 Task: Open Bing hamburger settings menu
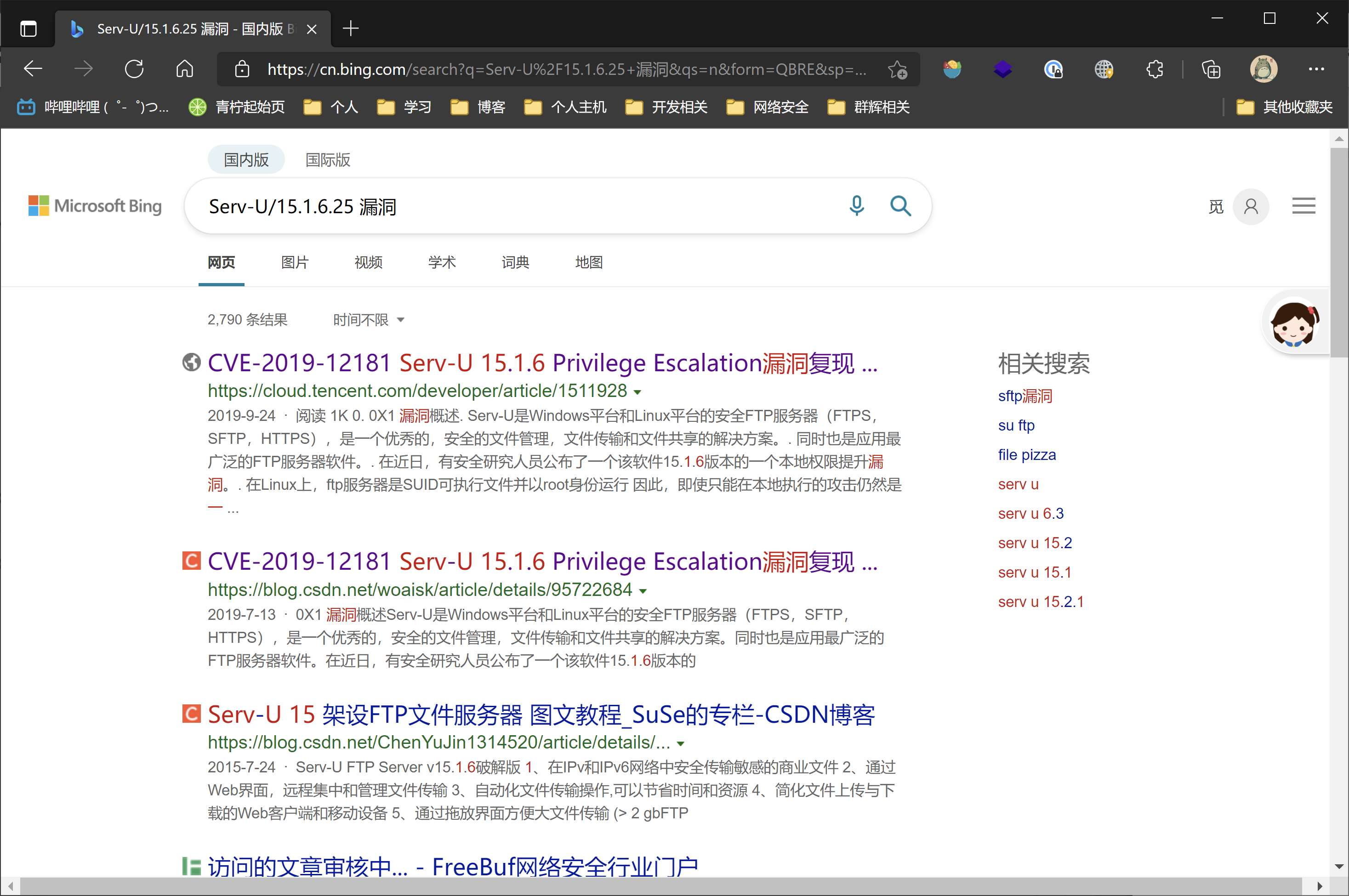[1304, 206]
